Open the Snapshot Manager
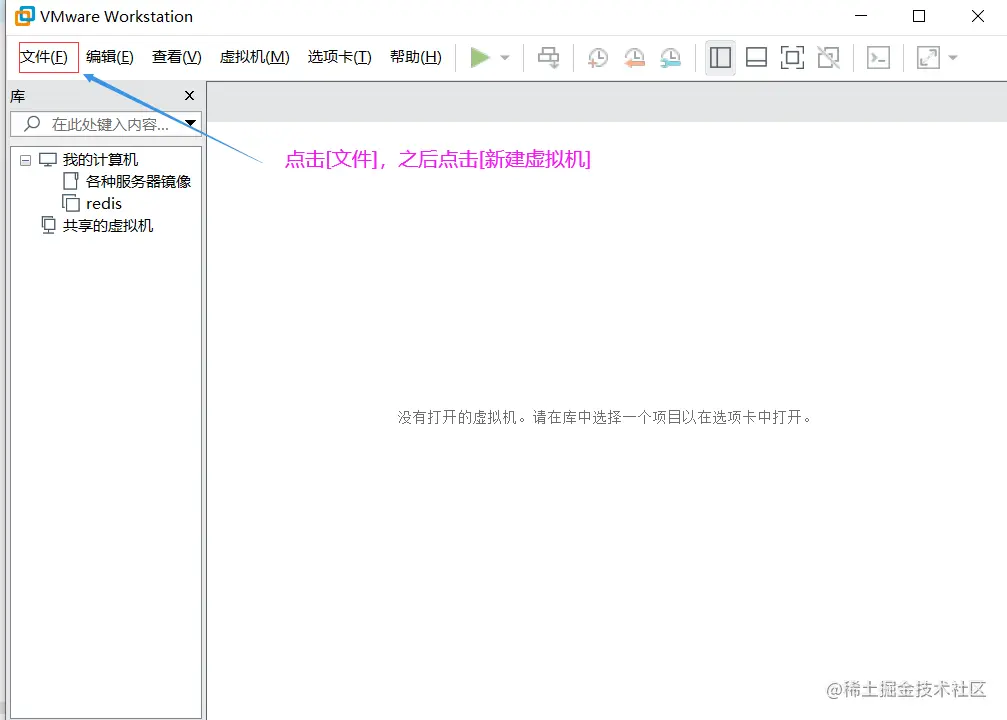1007x720 pixels. [670, 57]
